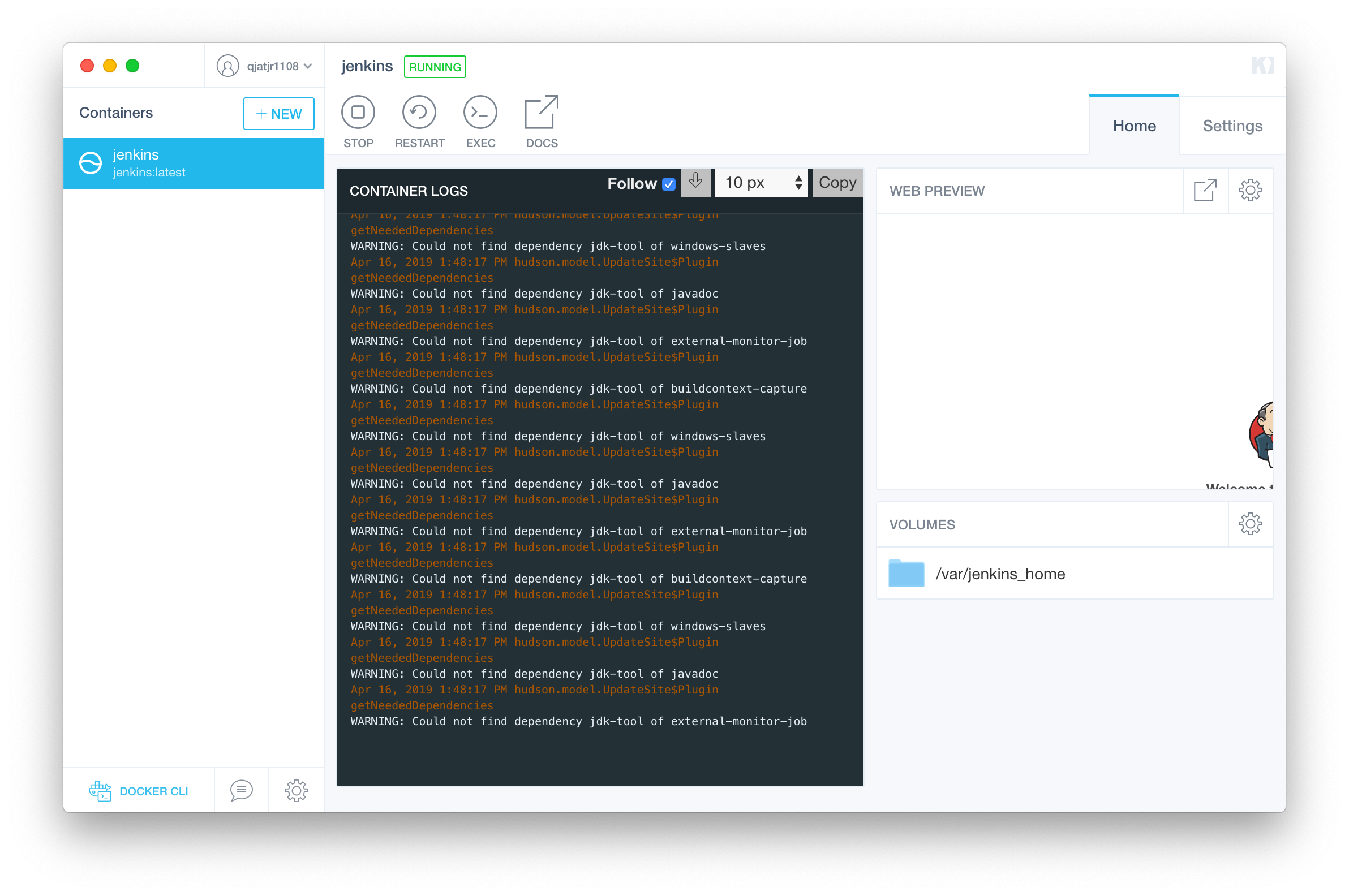Click the Follow label text
This screenshot has width=1349, height=896.
click(x=631, y=183)
